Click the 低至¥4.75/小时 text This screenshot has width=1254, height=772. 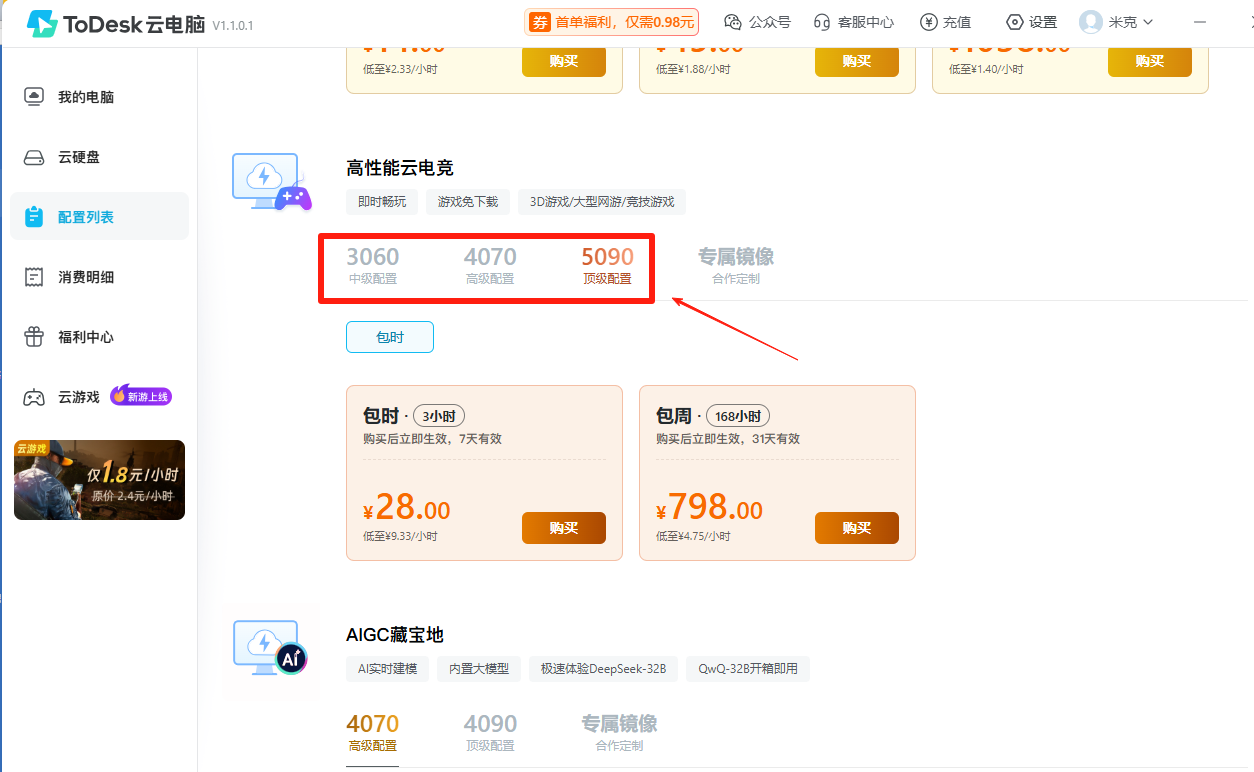coord(693,536)
